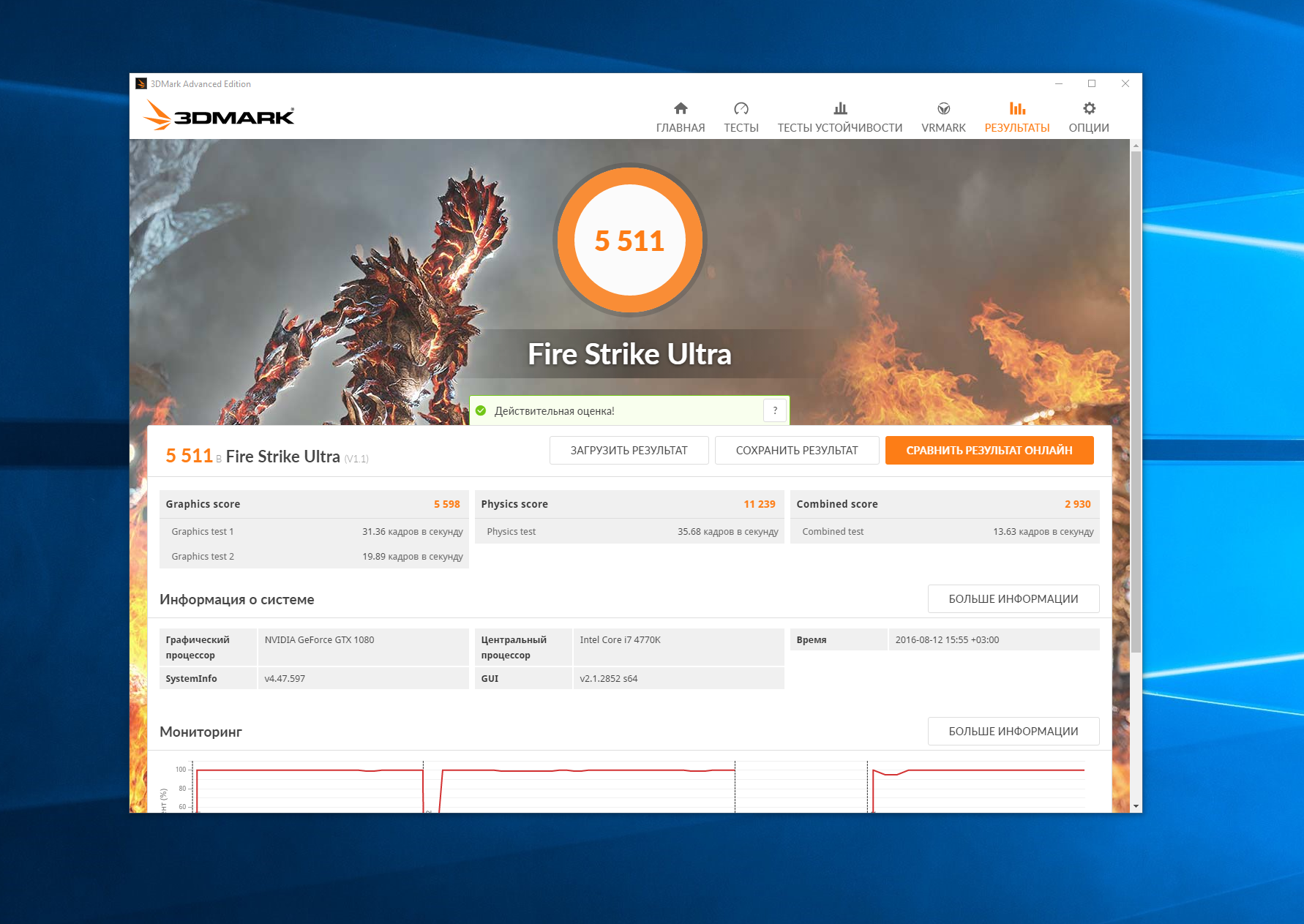
Task: Click the 3DMark title bar app icon
Action: tap(141, 84)
